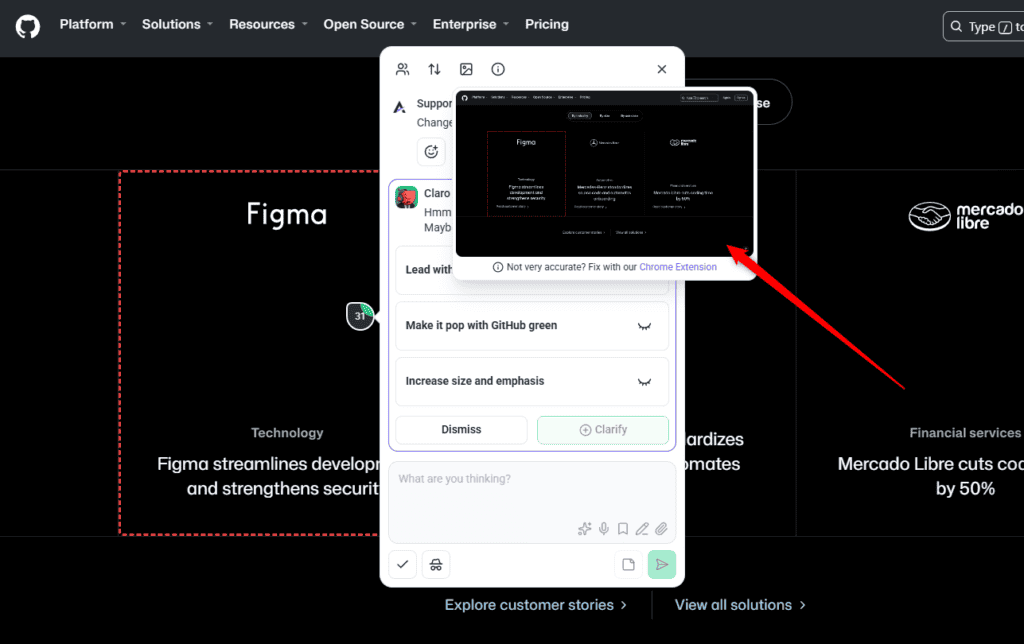Start voice input with microphone icon
The image size is (1024, 644).
(x=604, y=528)
